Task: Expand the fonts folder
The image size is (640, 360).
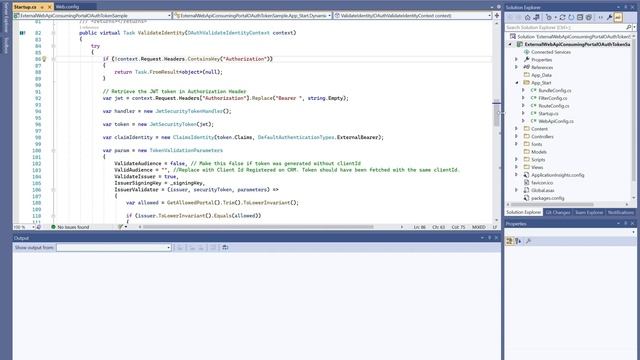Action: tap(516, 144)
